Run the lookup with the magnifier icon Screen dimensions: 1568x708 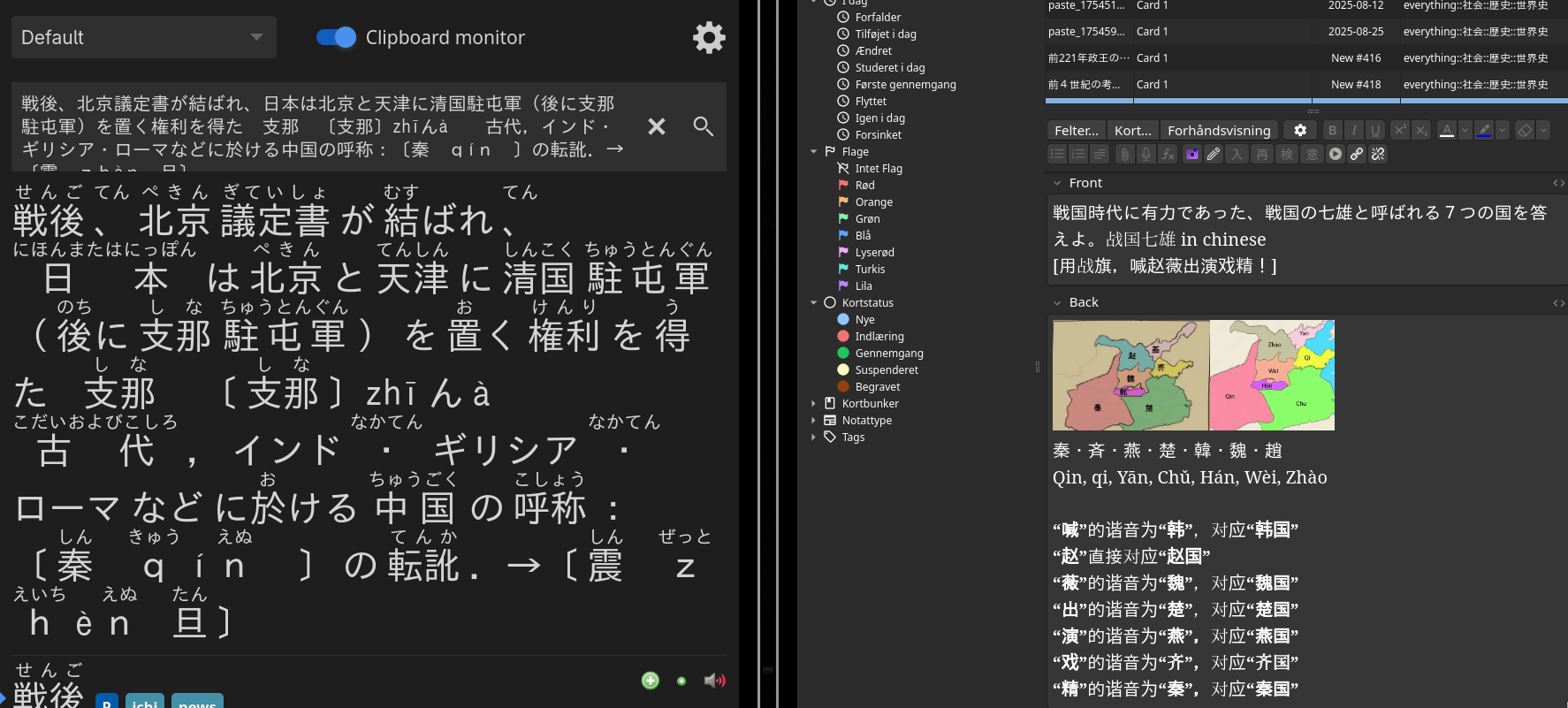click(x=704, y=126)
